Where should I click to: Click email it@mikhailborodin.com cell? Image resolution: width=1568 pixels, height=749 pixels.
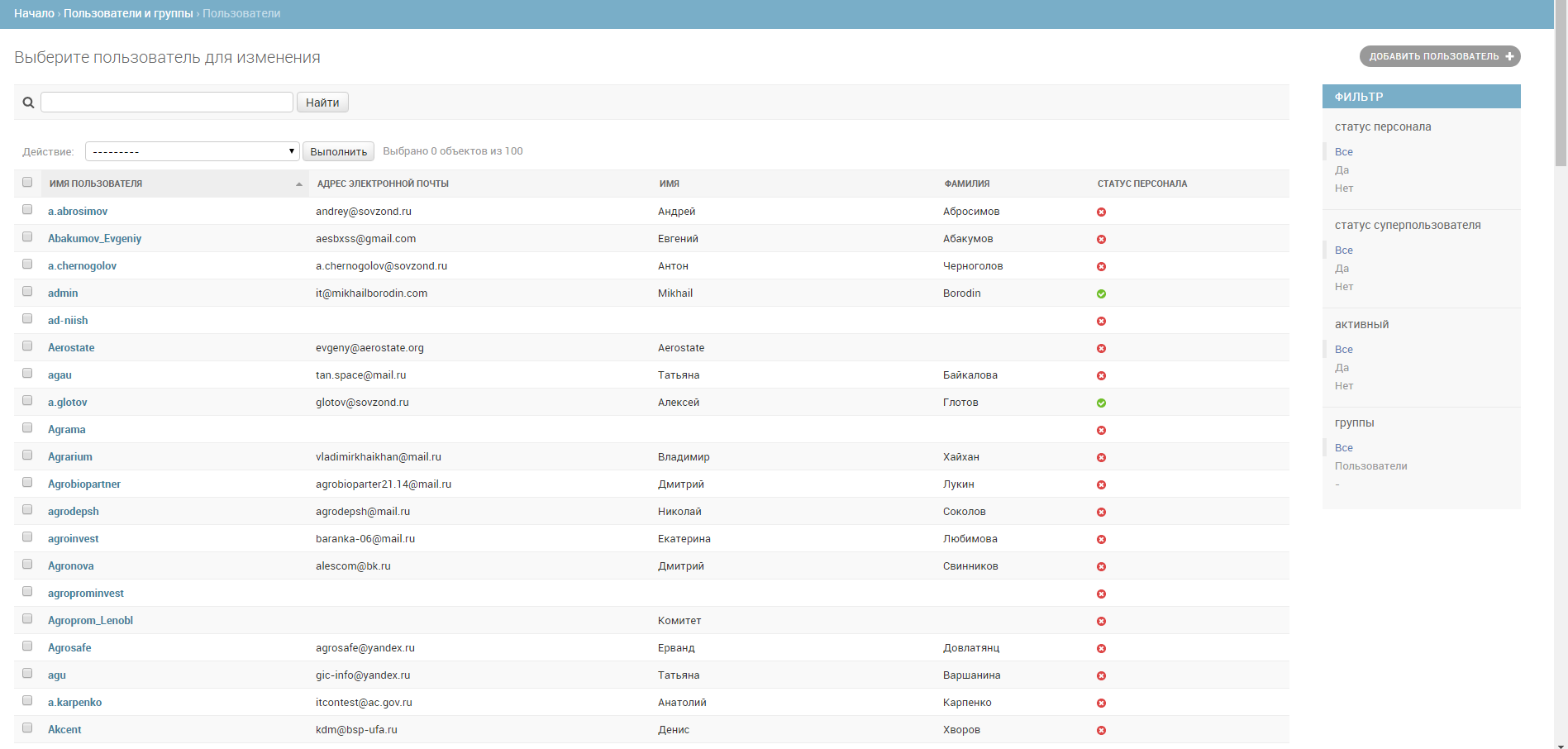(371, 293)
